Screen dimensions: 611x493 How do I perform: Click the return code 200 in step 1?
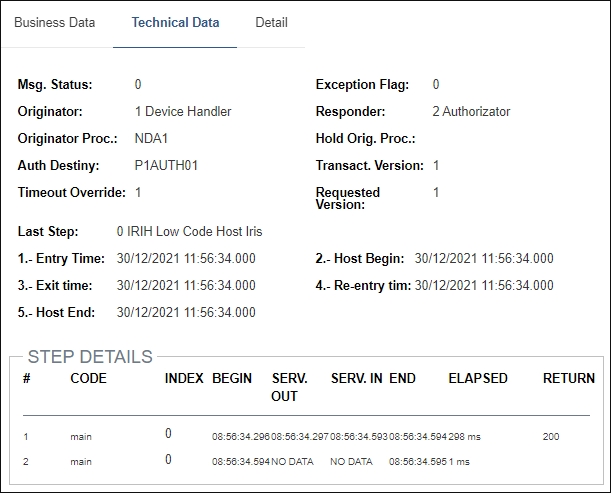(552, 437)
